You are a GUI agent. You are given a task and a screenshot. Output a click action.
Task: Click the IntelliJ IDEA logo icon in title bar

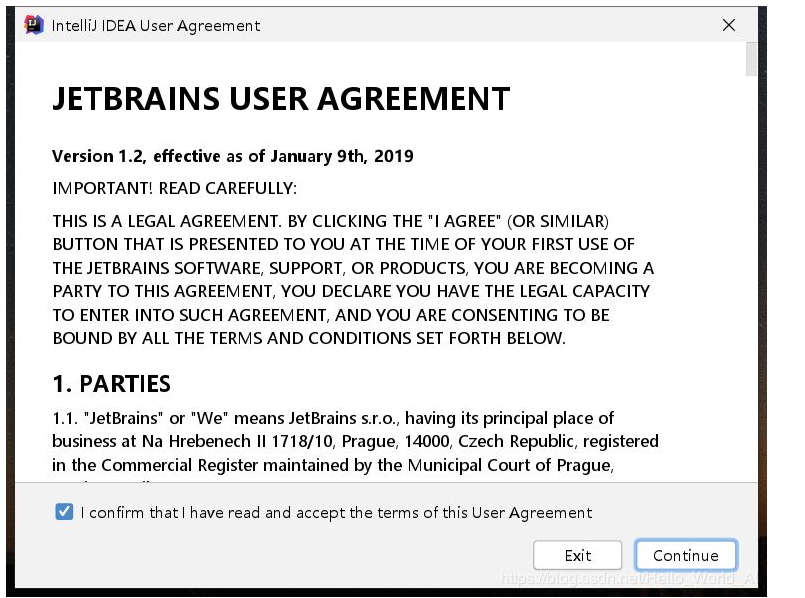click(34, 25)
